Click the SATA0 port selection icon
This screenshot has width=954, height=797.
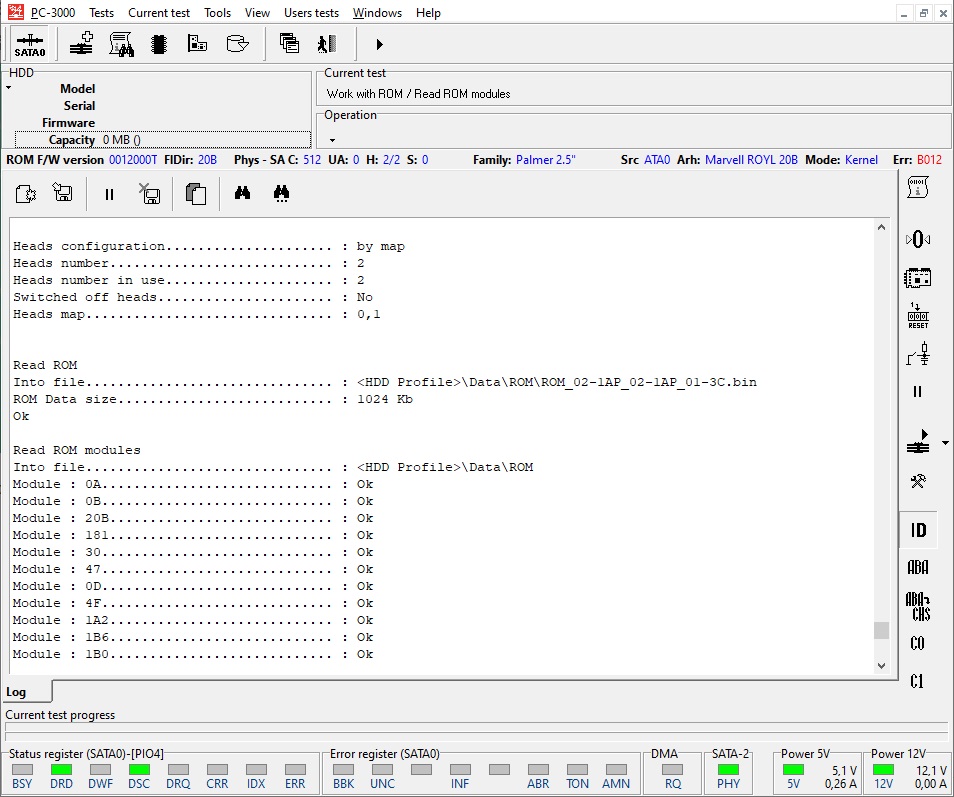(29, 44)
